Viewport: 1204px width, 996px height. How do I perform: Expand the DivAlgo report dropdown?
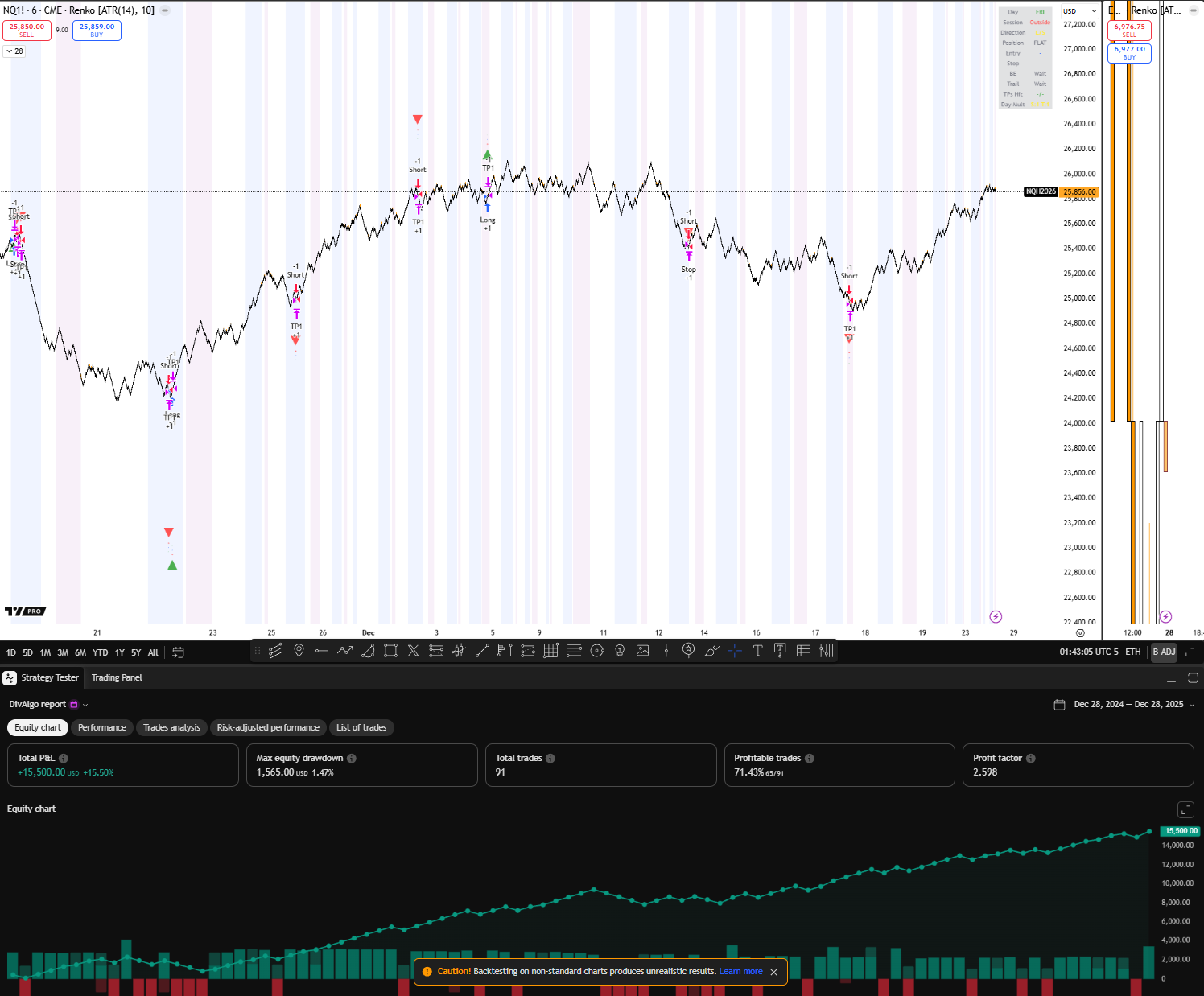pos(83,704)
